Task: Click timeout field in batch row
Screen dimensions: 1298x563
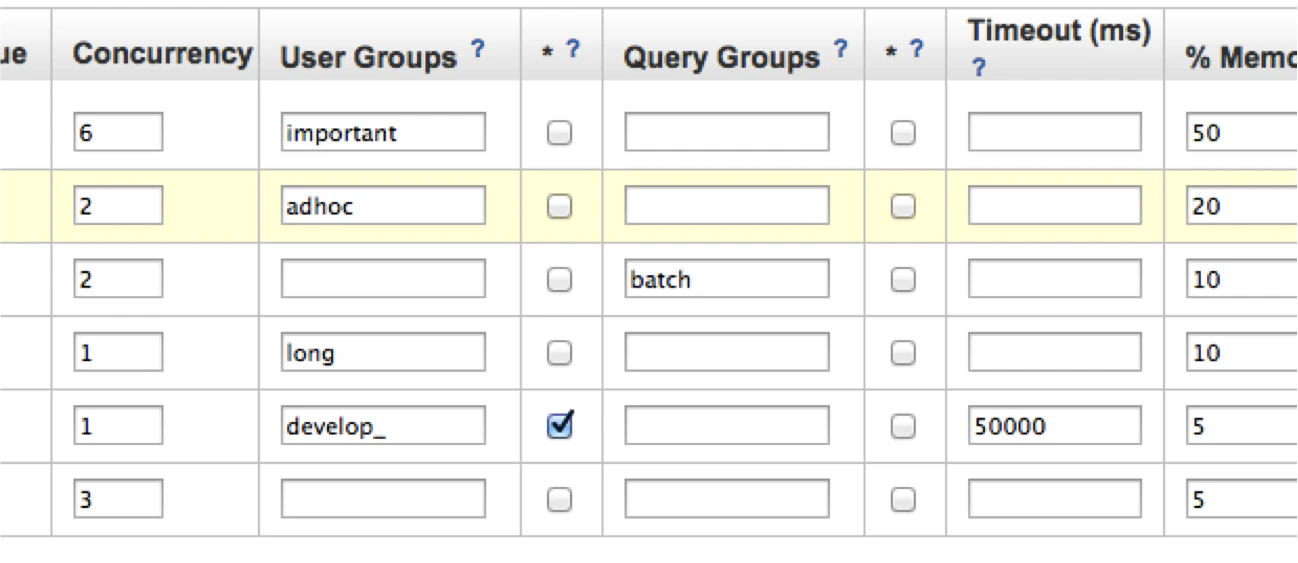Action: tap(1055, 279)
